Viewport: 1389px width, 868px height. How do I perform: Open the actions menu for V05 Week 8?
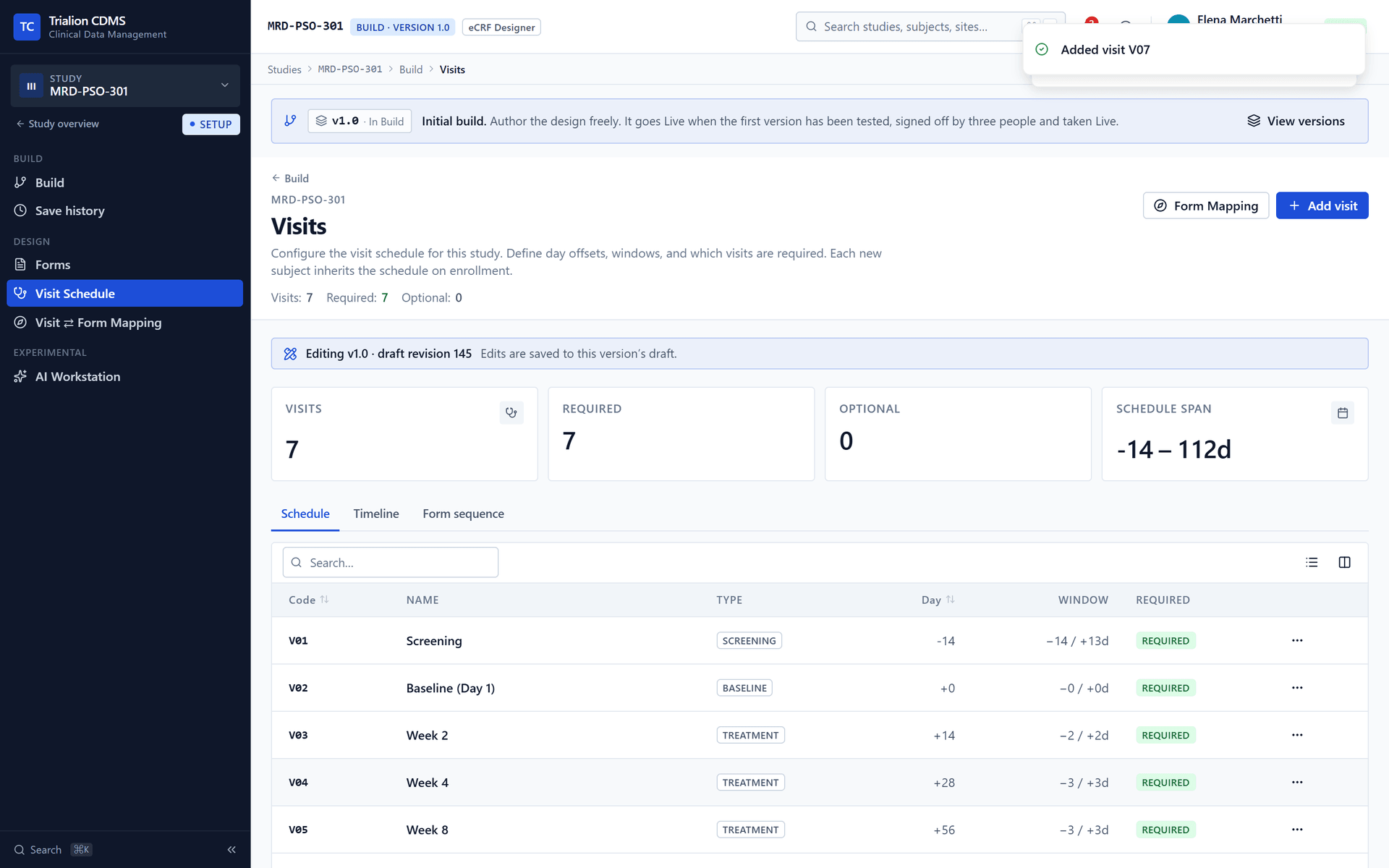(1297, 830)
